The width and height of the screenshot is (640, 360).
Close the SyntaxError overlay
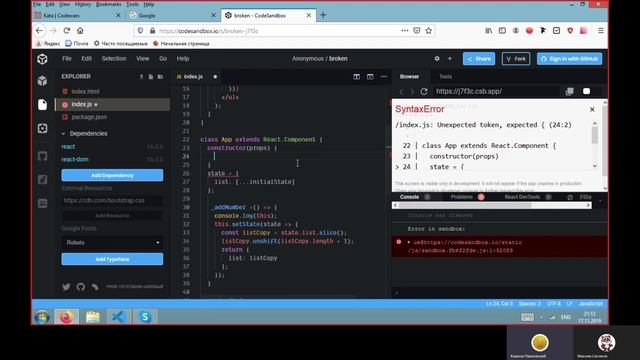click(x=592, y=109)
